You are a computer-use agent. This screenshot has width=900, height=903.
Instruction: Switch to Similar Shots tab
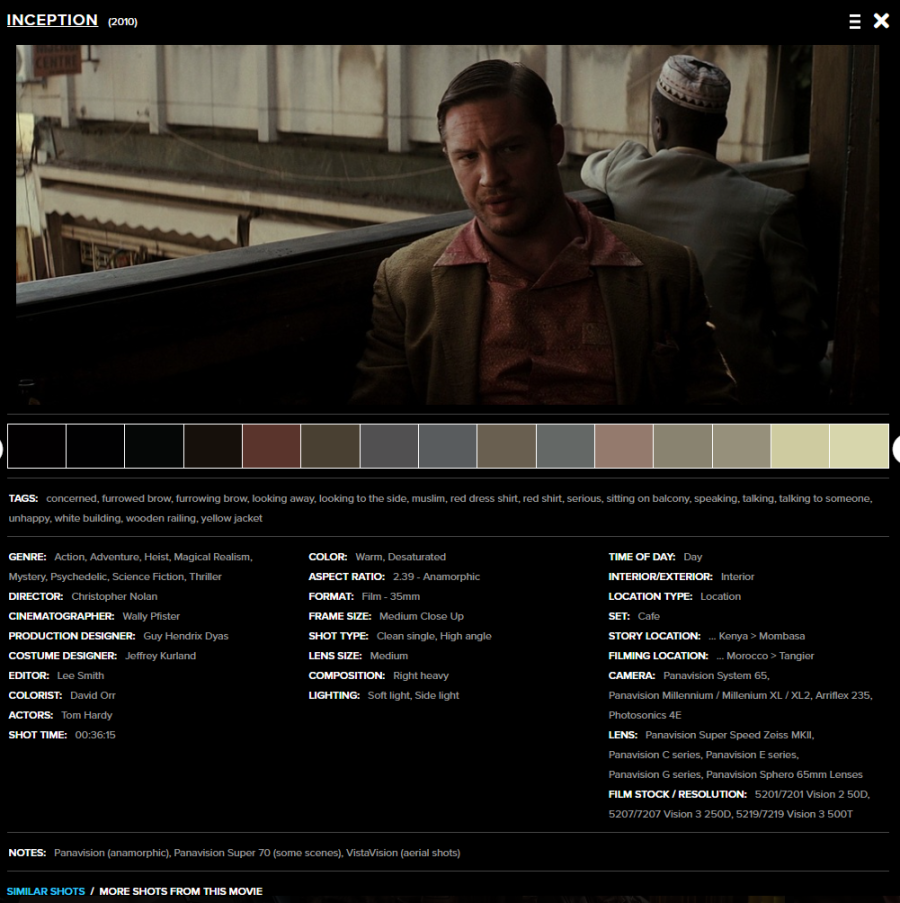pyautogui.click(x=46, y=891)
